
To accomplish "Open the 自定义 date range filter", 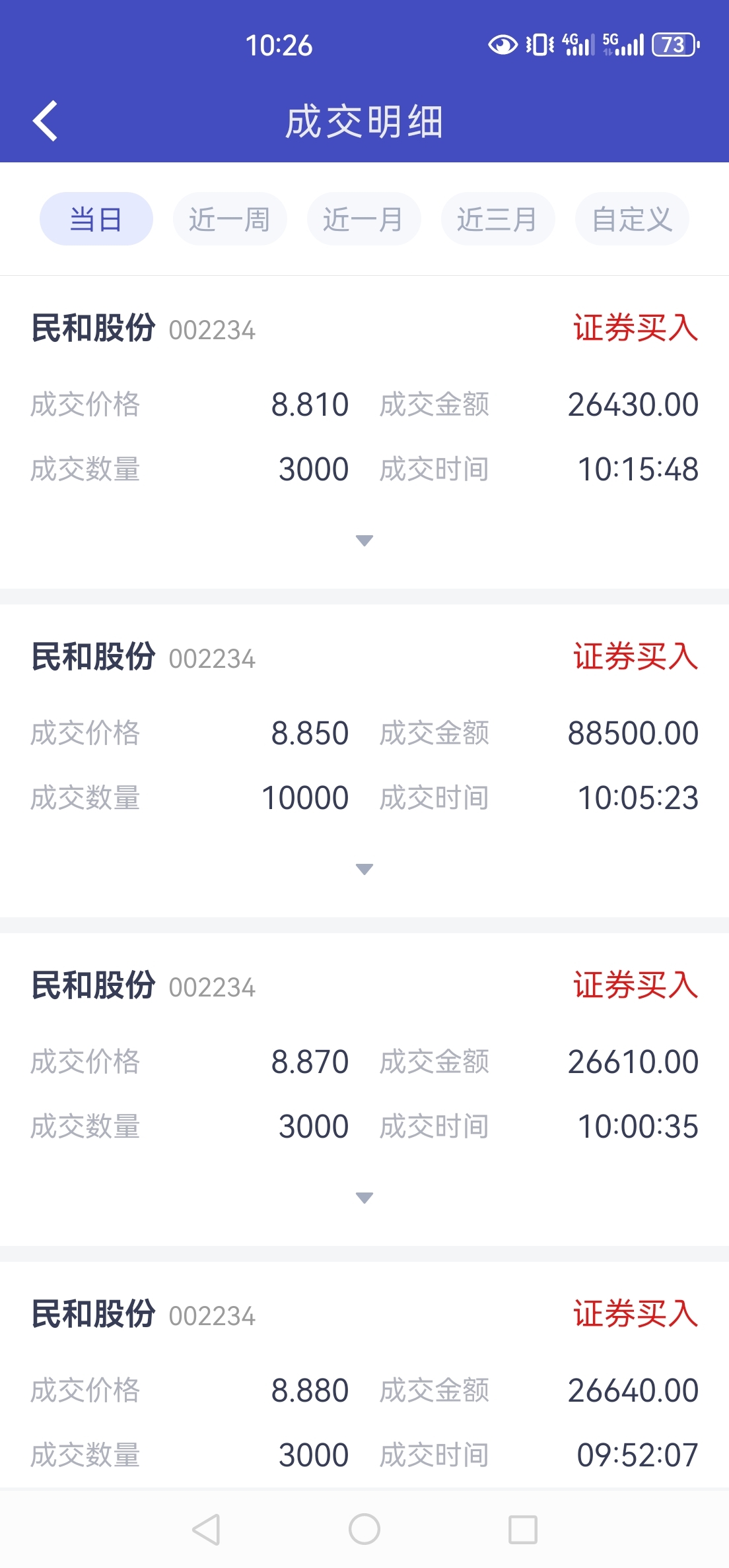I will 632,219.
